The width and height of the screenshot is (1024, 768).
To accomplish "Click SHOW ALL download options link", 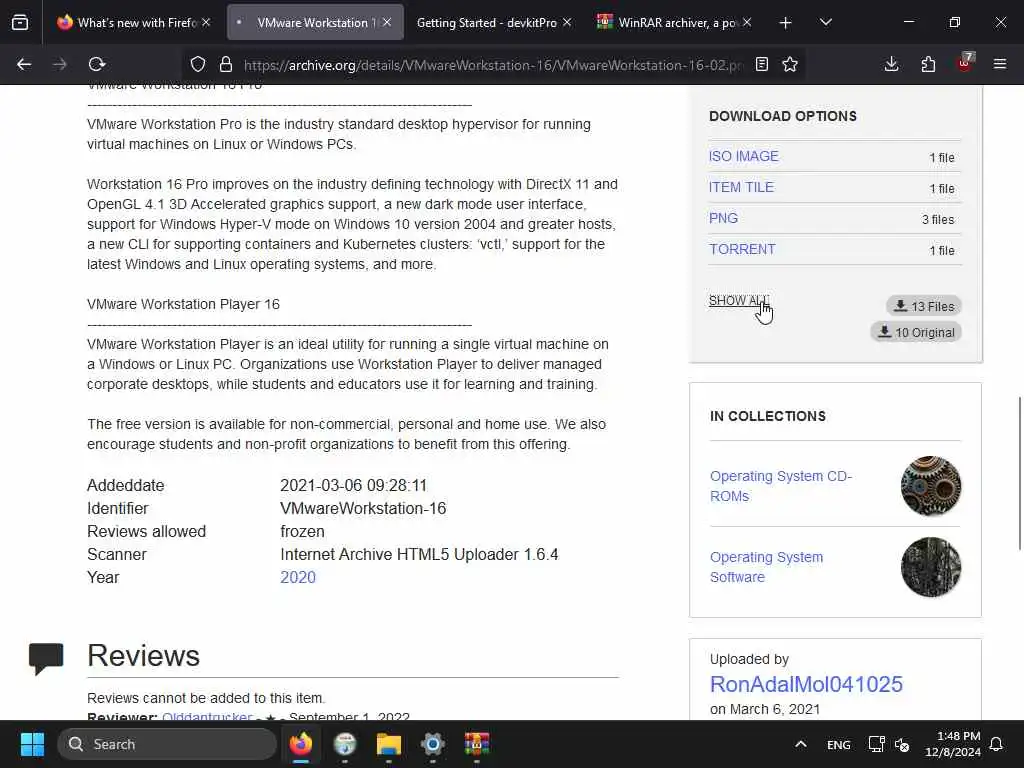I will coord(739,300).
